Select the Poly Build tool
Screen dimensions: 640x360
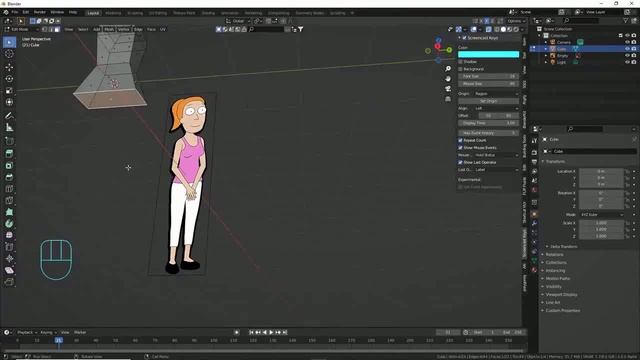pyautogui.click(x=9, y=212)
